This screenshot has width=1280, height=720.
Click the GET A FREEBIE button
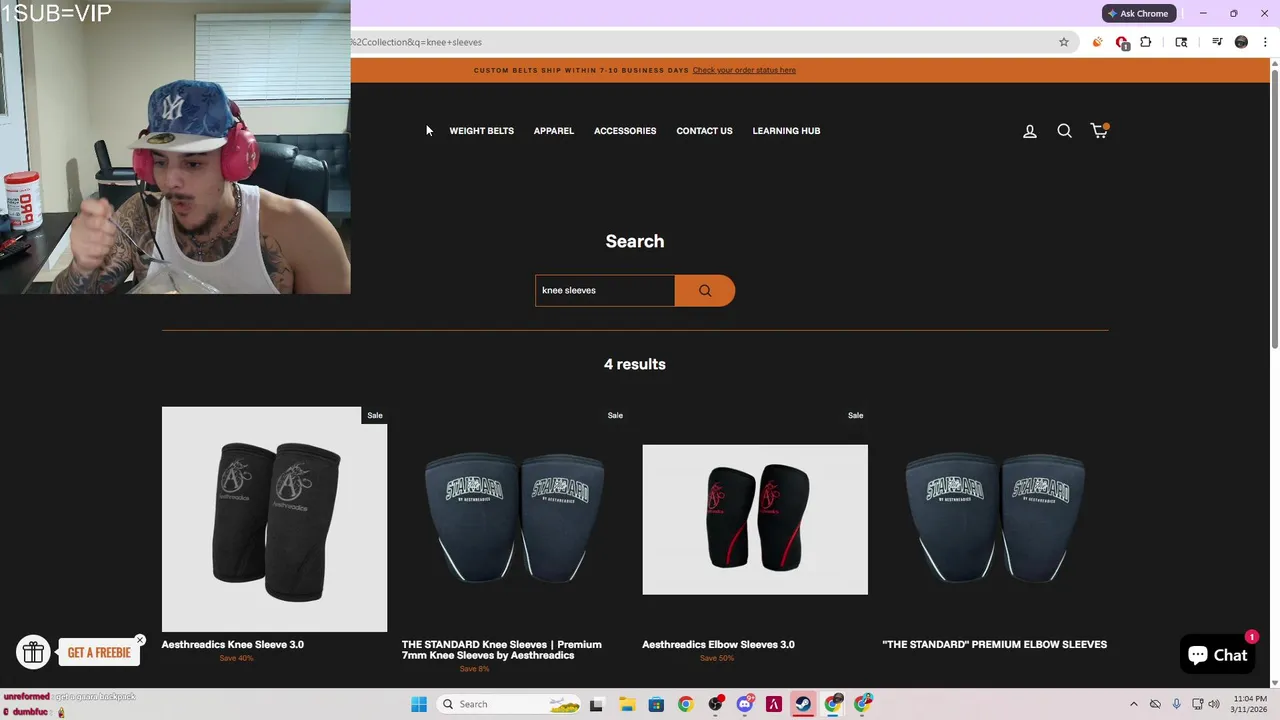pos(99,653)
